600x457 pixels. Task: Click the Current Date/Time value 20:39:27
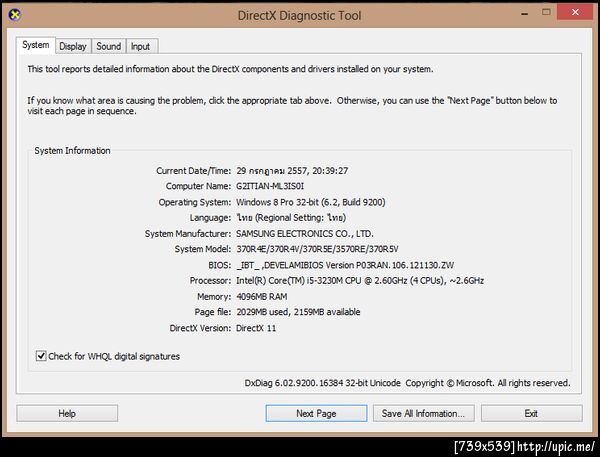point(292,171)
